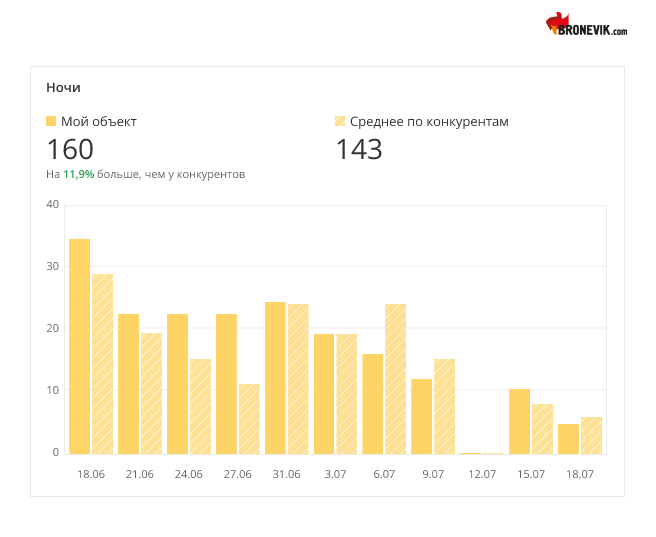
Task: Click the hatched competitor bar for 6.07
Action: click(396, 379)
